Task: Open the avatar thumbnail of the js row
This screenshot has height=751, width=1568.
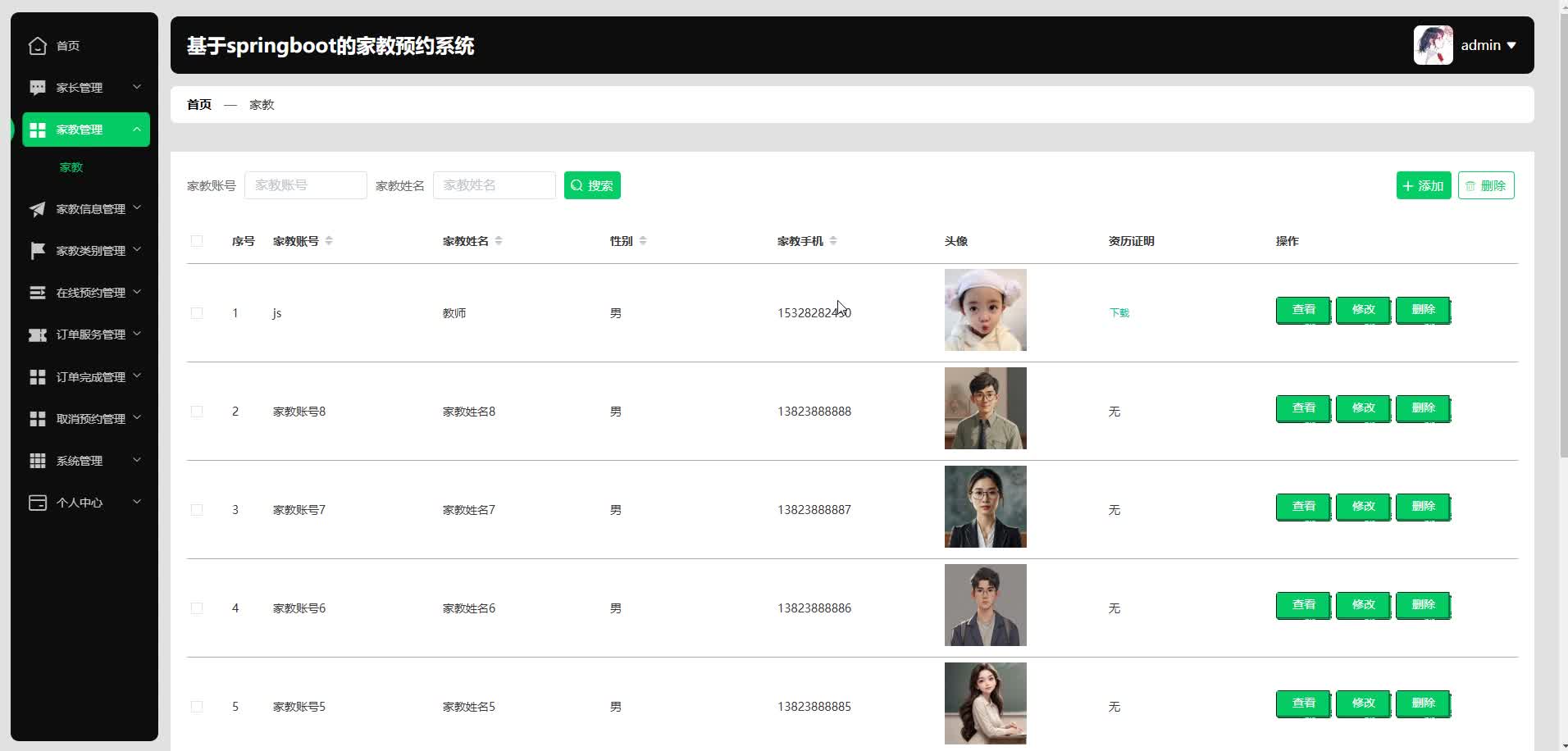Action: point(986,310)
